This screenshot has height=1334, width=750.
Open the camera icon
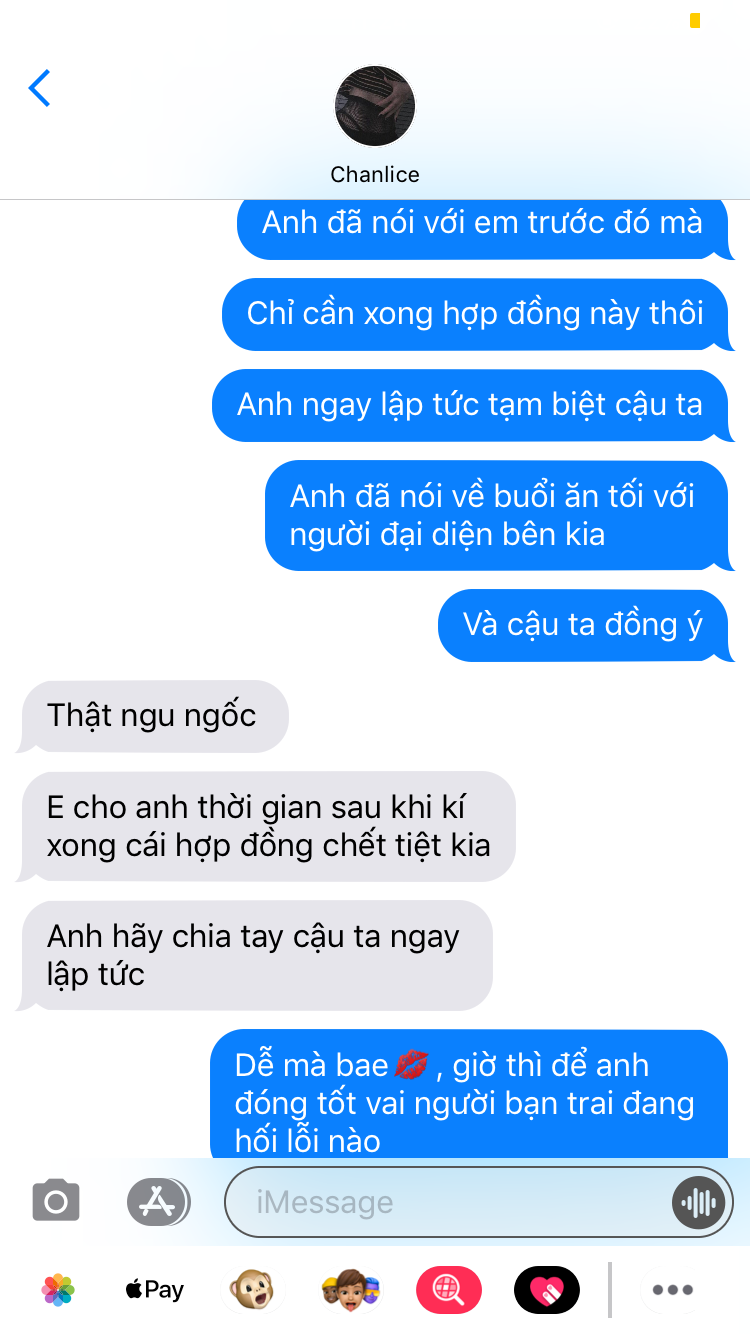click(x=56, y=1201)
